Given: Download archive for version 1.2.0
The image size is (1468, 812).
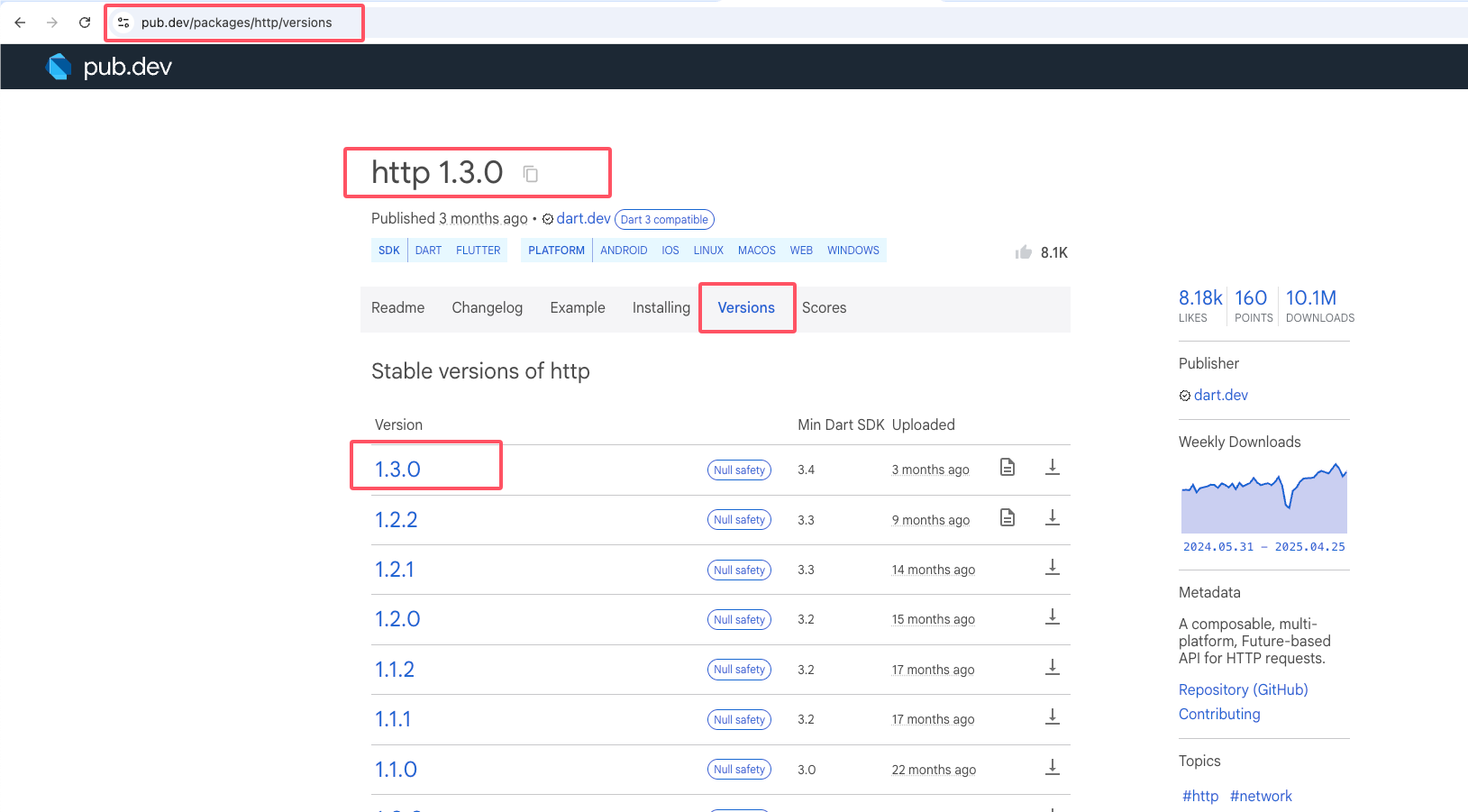Looking at the screenshot, I should point(1052,616).
